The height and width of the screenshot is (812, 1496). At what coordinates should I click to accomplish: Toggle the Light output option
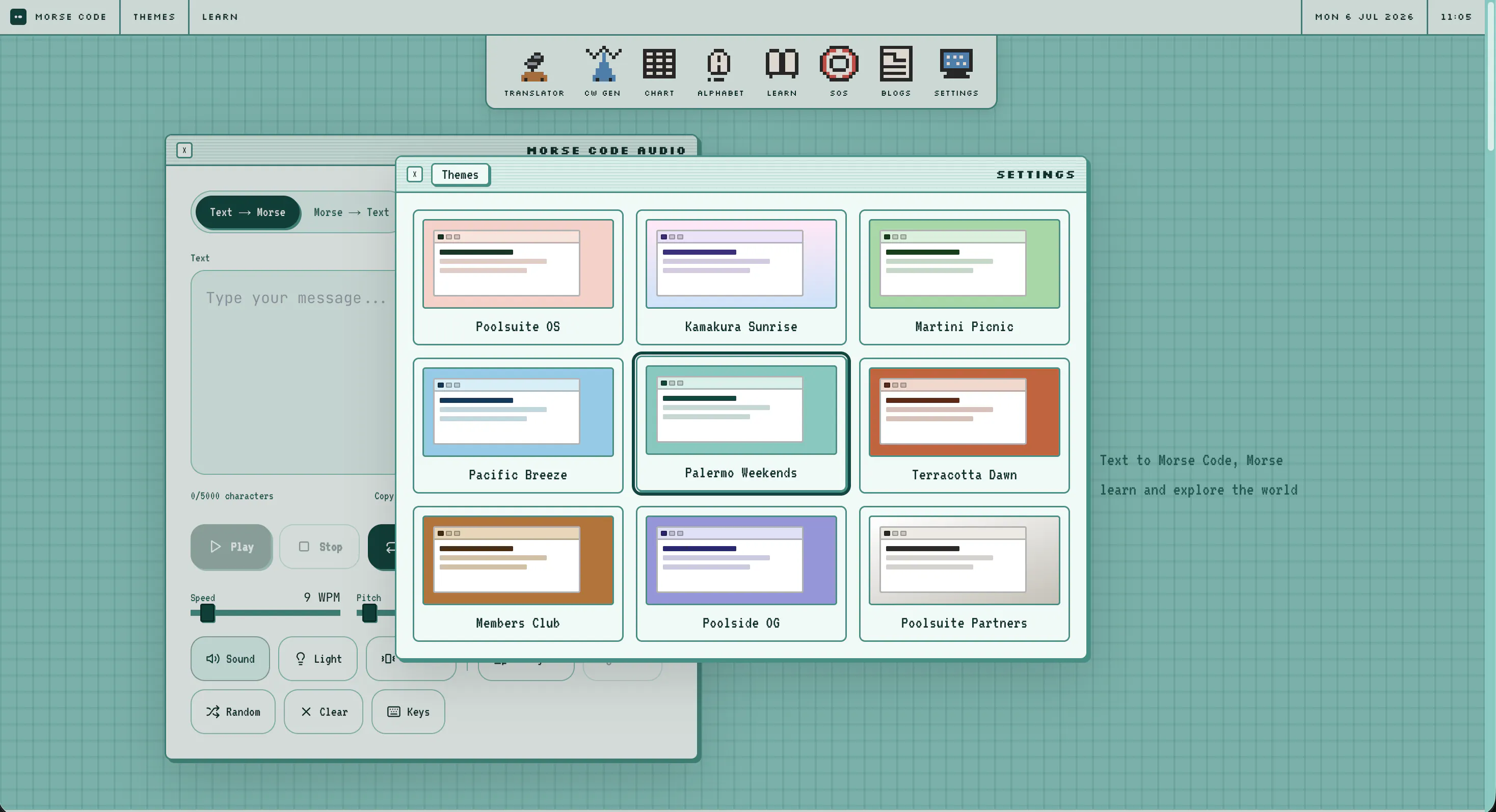(x=317, y=659)
